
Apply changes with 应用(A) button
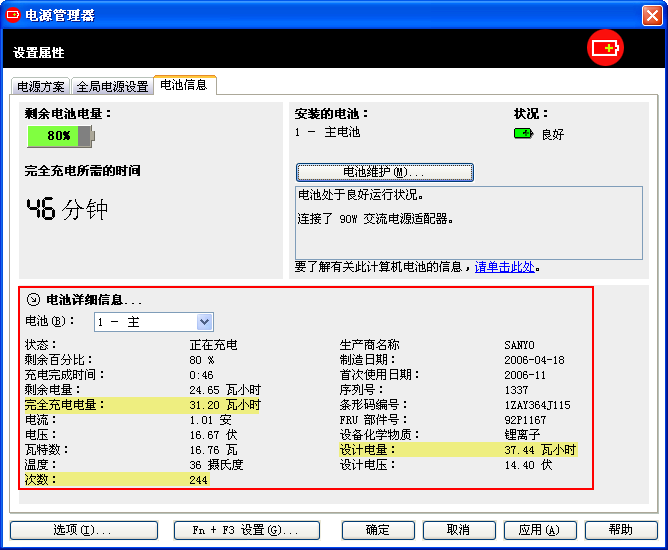pyautogui.click(x=540, y=530)
